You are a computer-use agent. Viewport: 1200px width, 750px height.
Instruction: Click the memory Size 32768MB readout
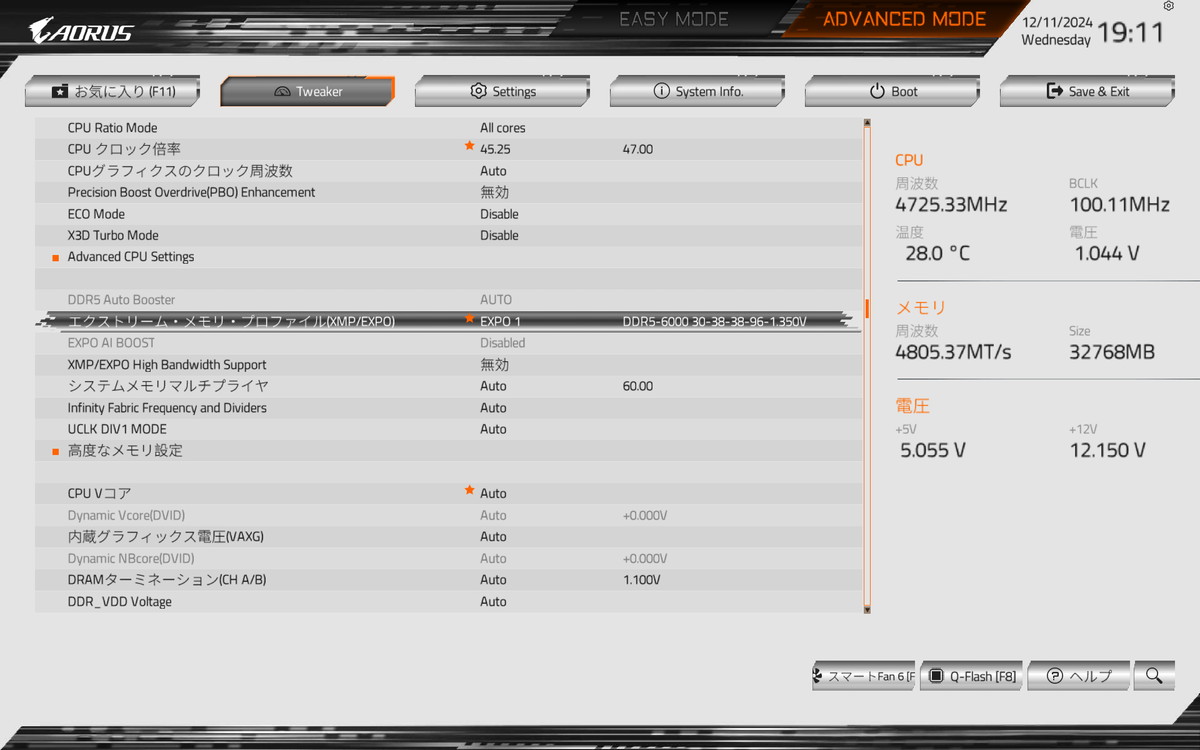pos(1111,352)
